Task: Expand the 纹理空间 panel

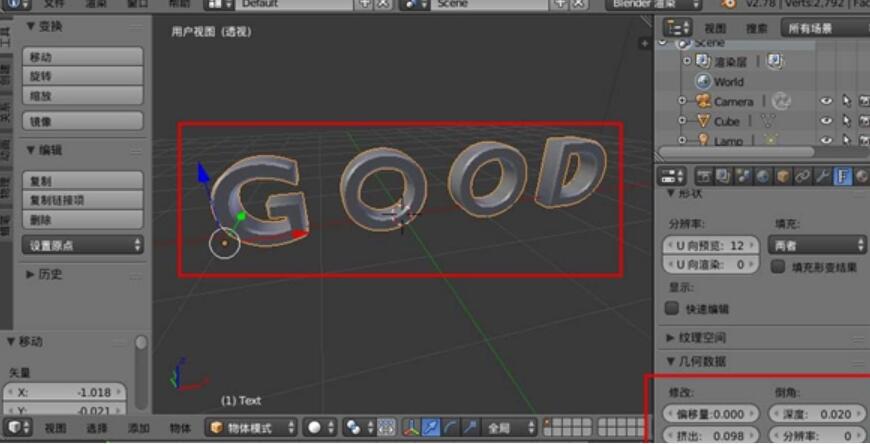Action: coord(700,338)
